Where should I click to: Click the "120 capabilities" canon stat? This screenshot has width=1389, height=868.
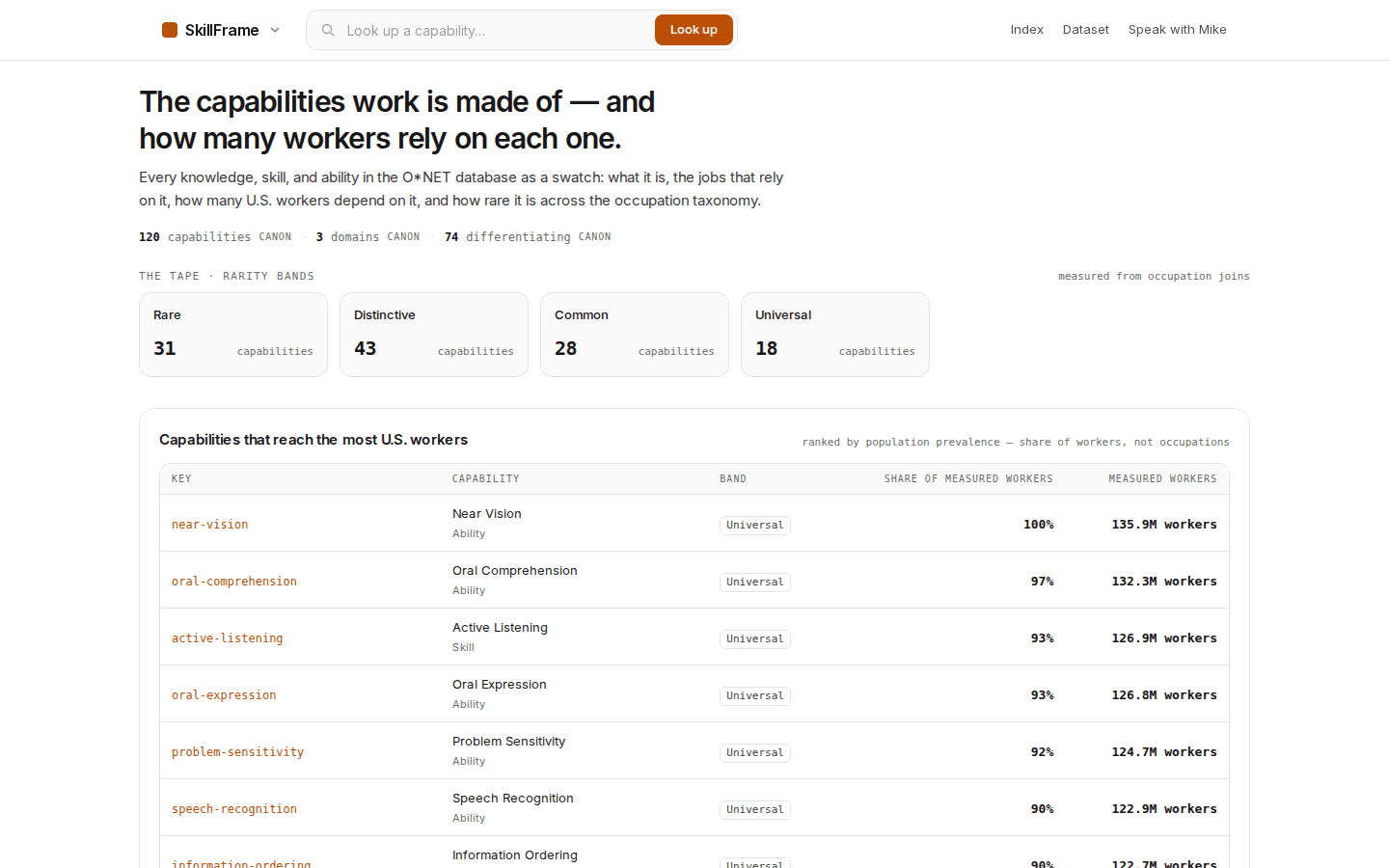pyautogui.click(x=215, y=236)
